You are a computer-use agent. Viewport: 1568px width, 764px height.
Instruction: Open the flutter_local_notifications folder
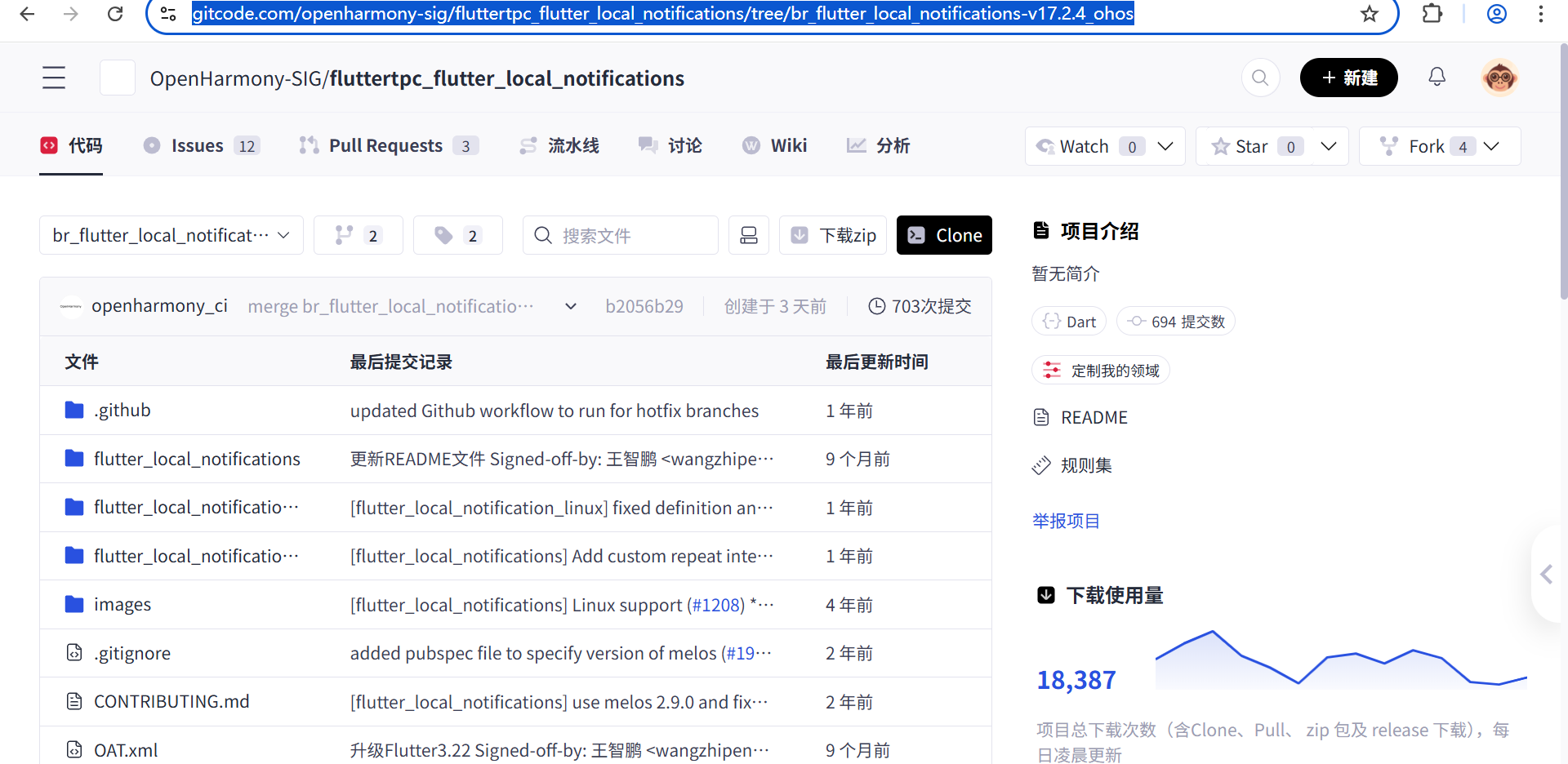pos(197,459)
